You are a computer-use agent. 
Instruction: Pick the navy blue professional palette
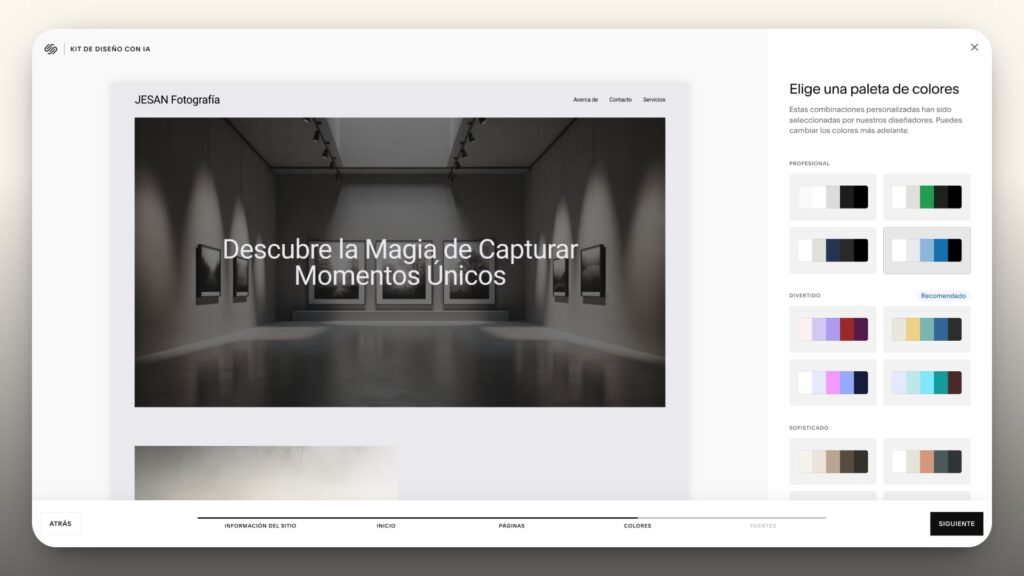pos(833,250)
